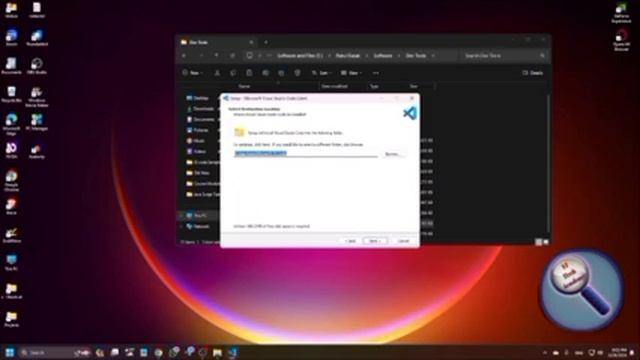
Task: Open Desktop in the Explorer sidebar
Action: tap(198, 98)
